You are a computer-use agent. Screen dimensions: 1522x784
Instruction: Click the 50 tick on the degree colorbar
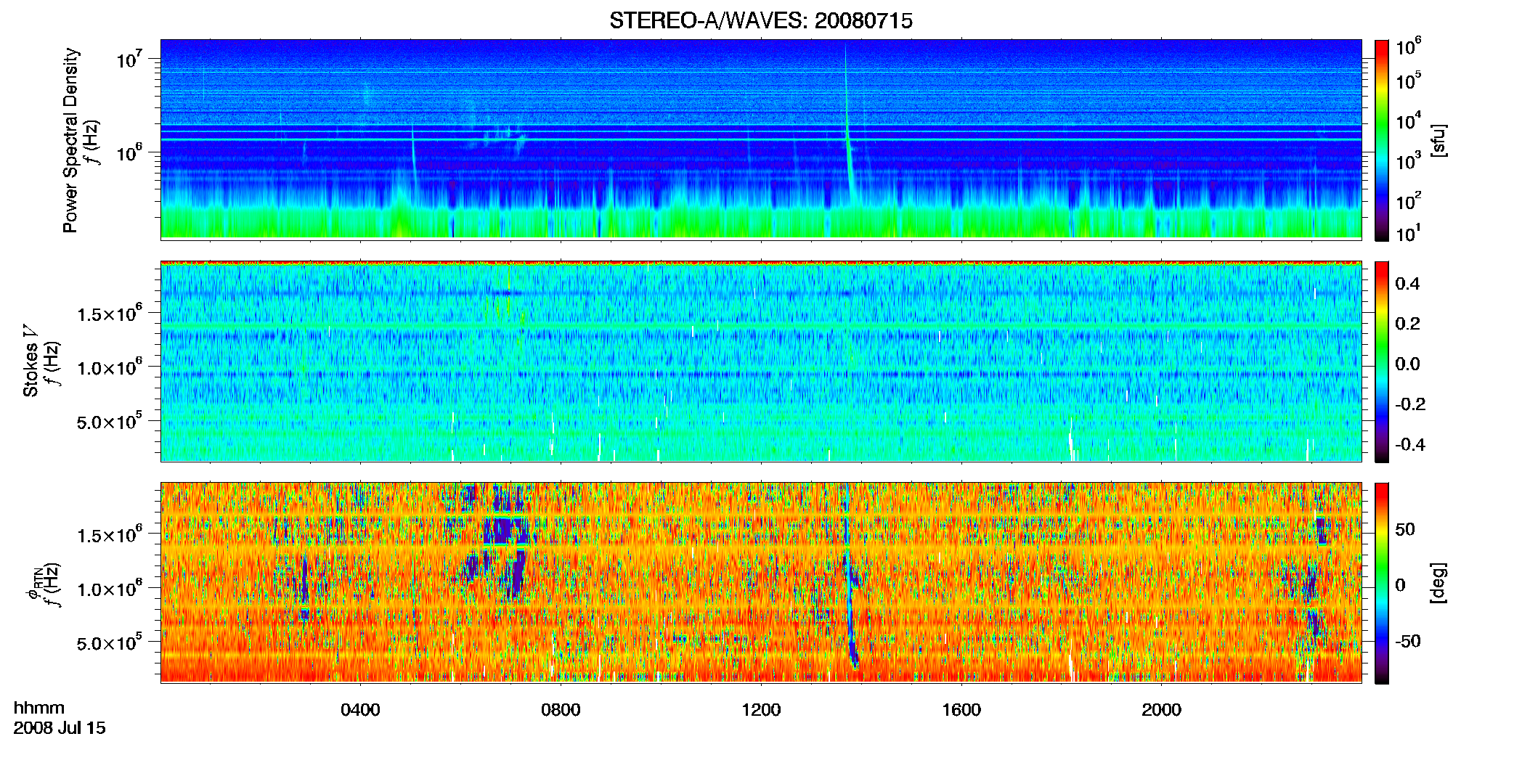coord(1405,529)
